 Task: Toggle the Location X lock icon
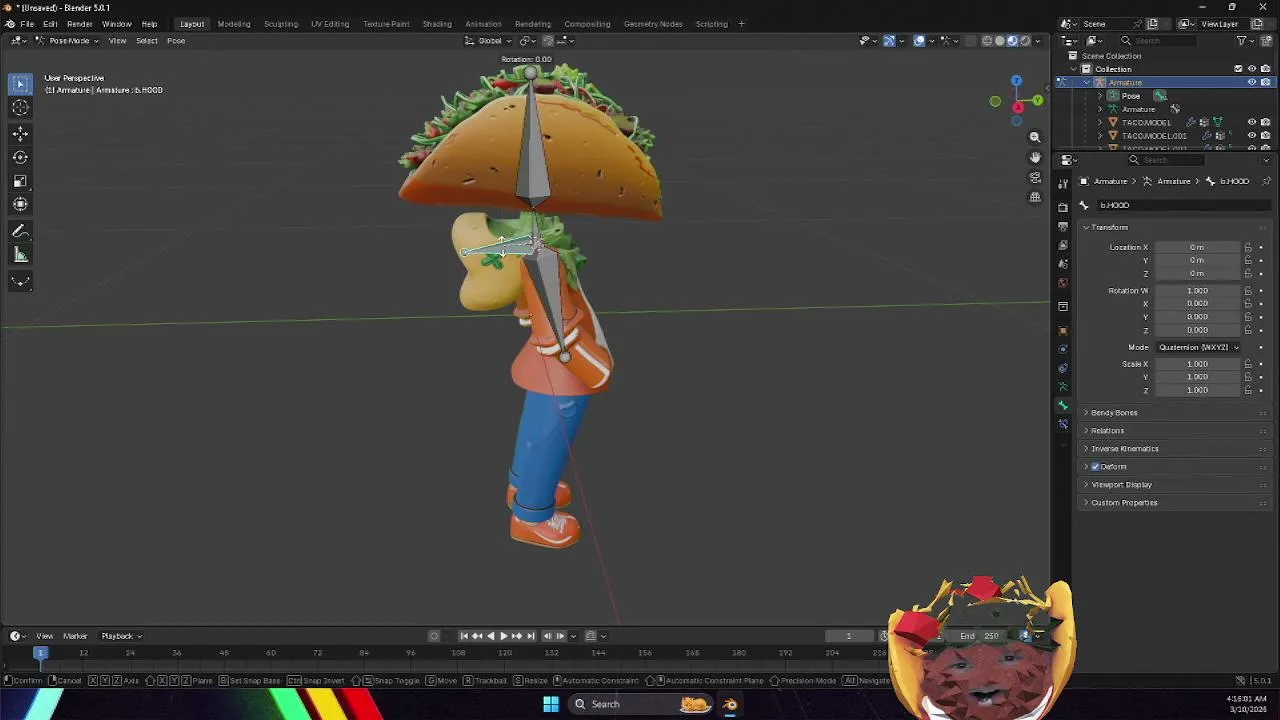click(x=1248, y=247)
